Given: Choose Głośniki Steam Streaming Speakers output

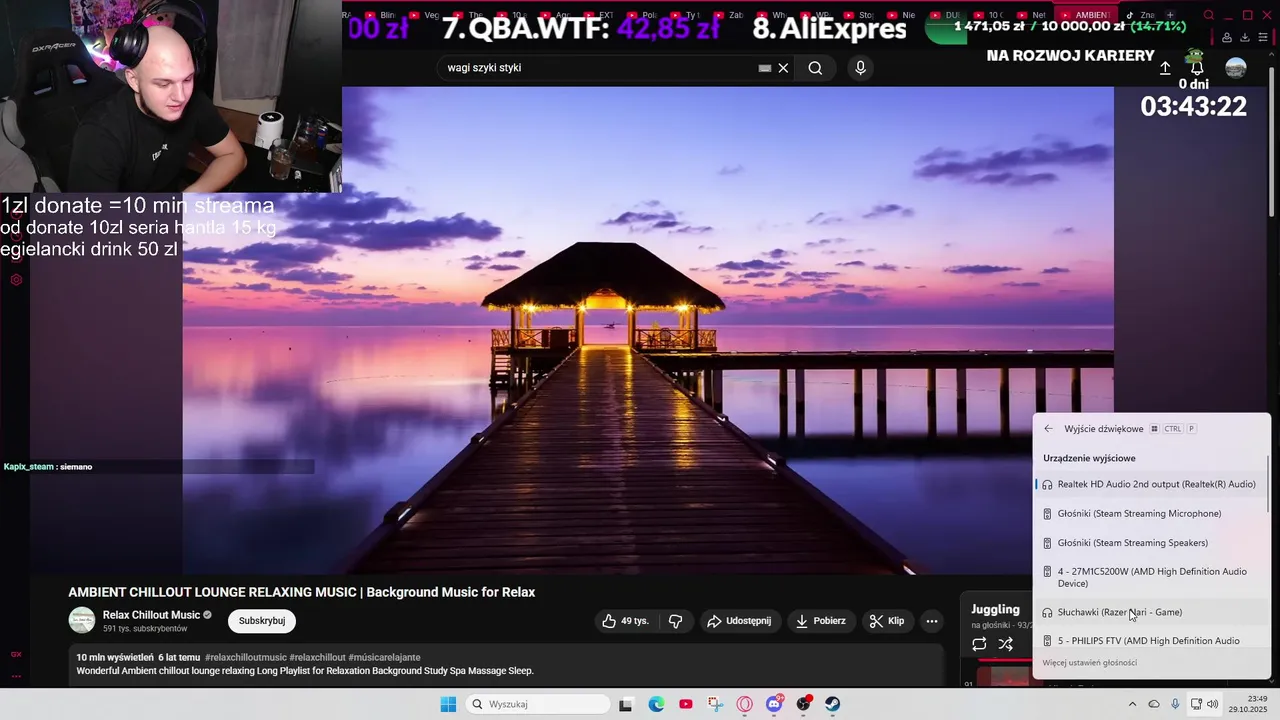Looking at the screenshot, I should click(1151, 543).
